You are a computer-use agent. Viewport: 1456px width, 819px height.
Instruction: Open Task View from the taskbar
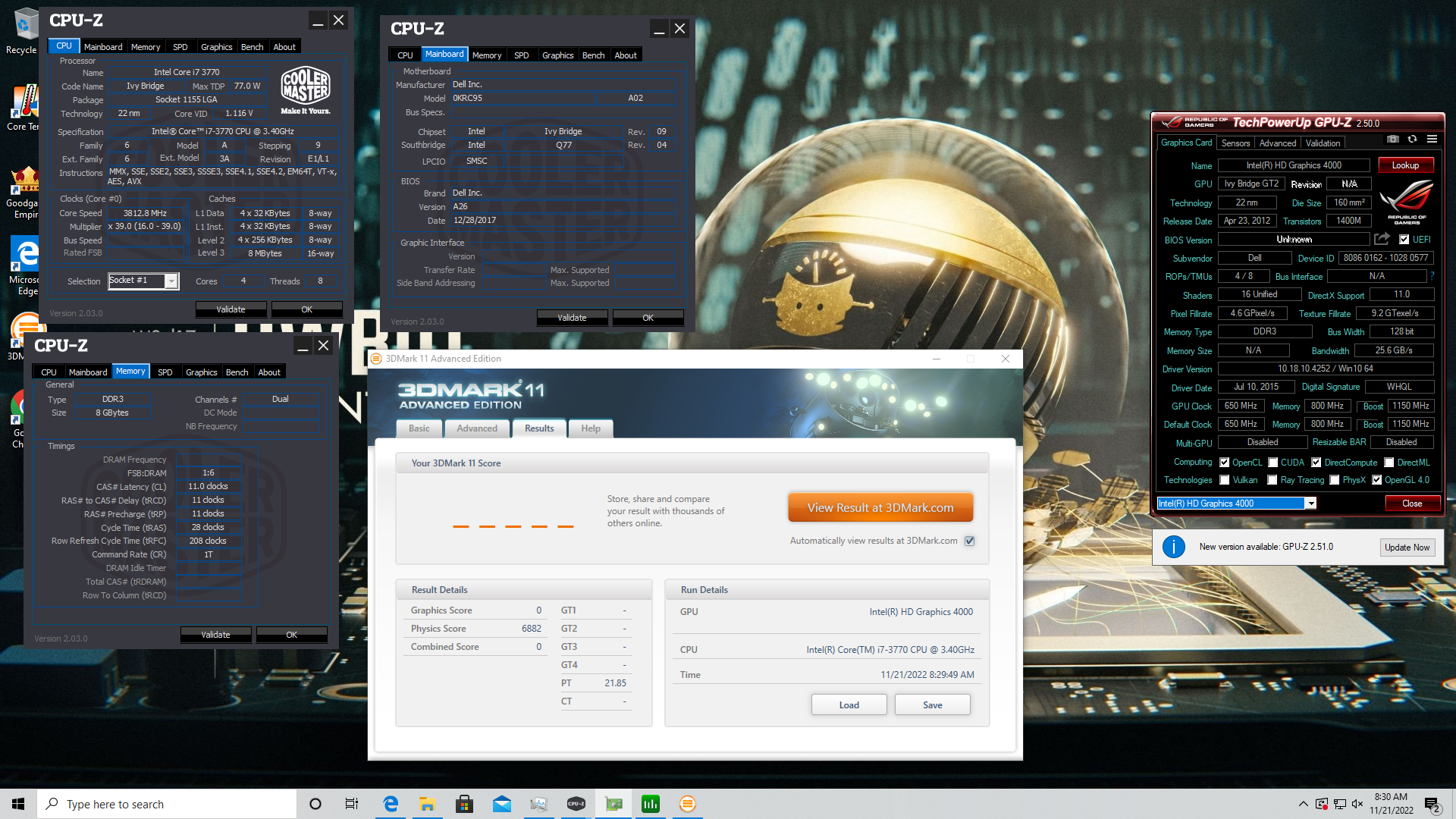(x=351, y=804)
